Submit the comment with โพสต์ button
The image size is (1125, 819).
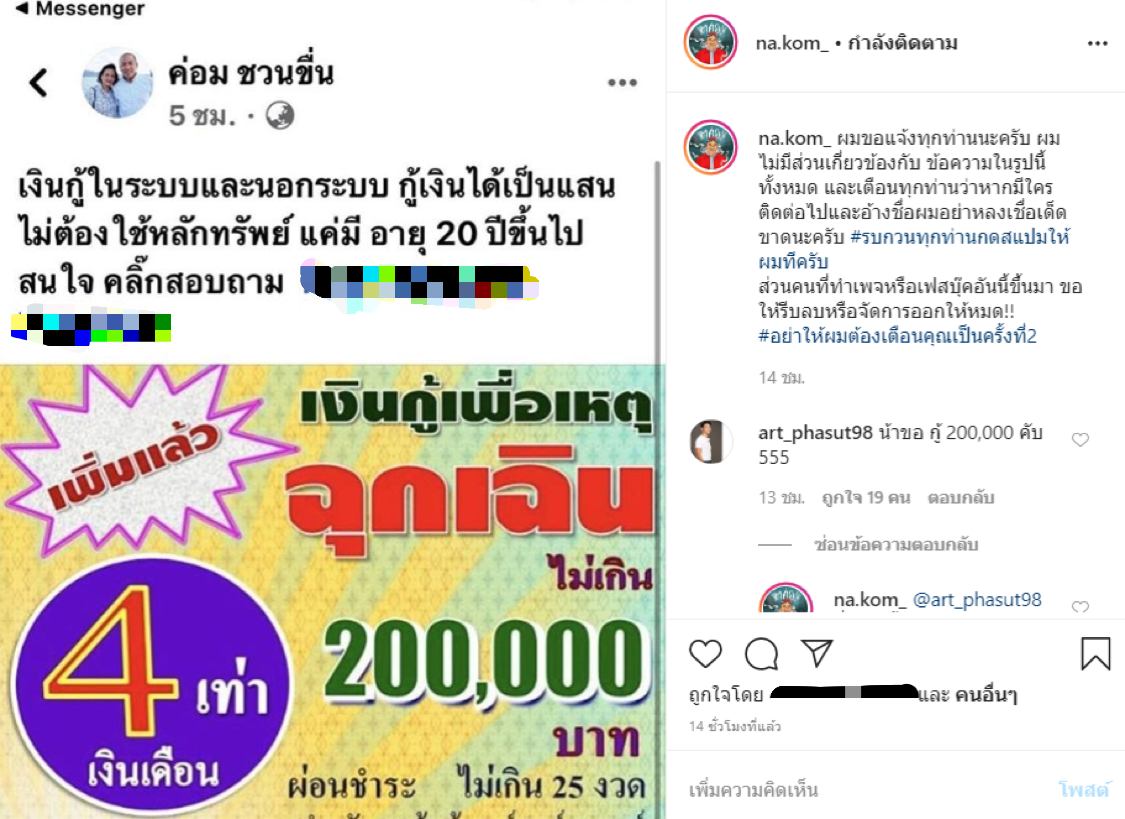[x=1083, y=790]
